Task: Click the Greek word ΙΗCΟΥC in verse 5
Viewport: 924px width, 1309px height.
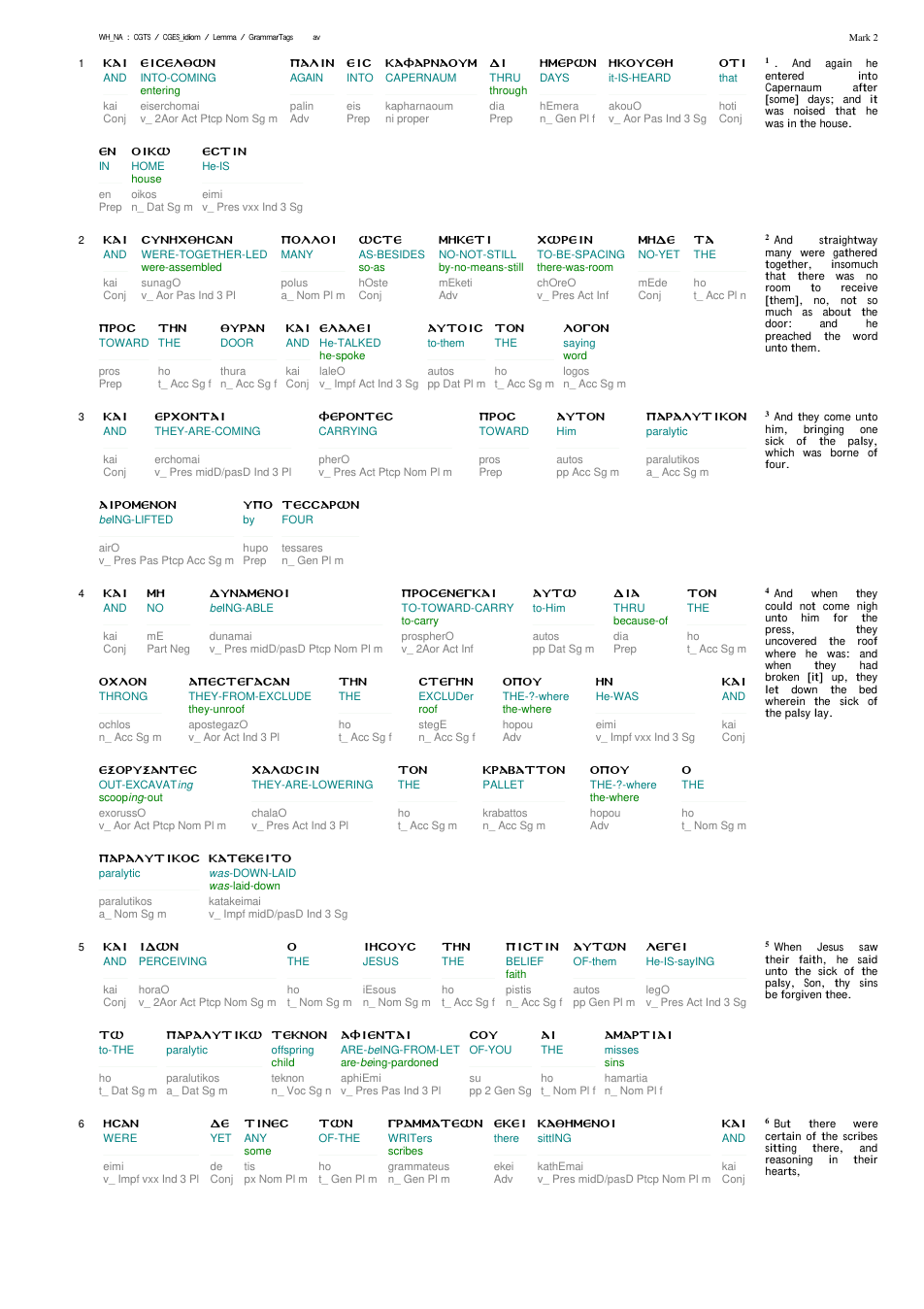Action: (389, 947)
